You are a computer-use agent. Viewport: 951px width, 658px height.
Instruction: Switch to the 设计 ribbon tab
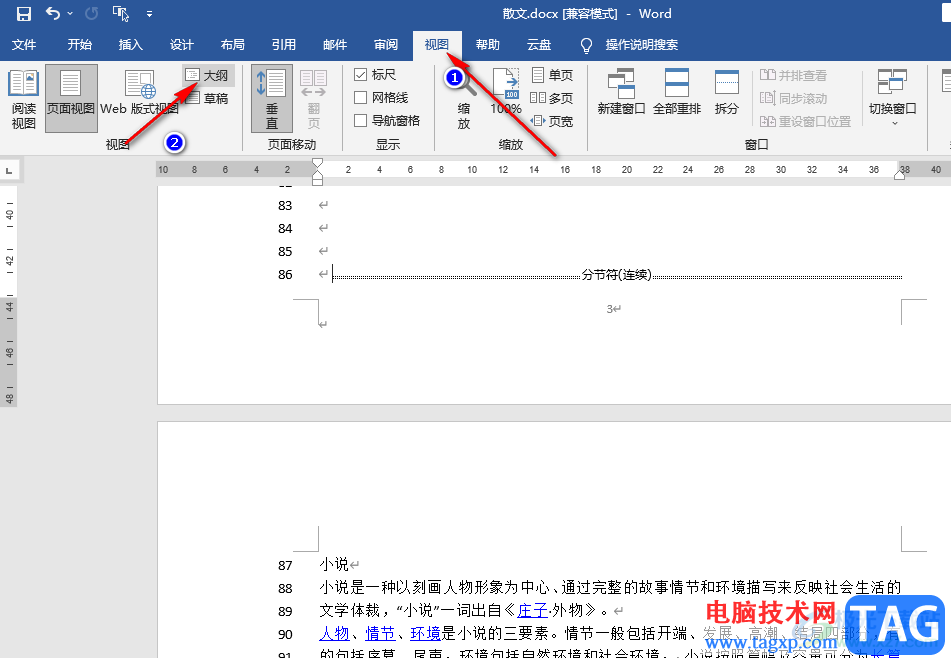pos(181,45)
